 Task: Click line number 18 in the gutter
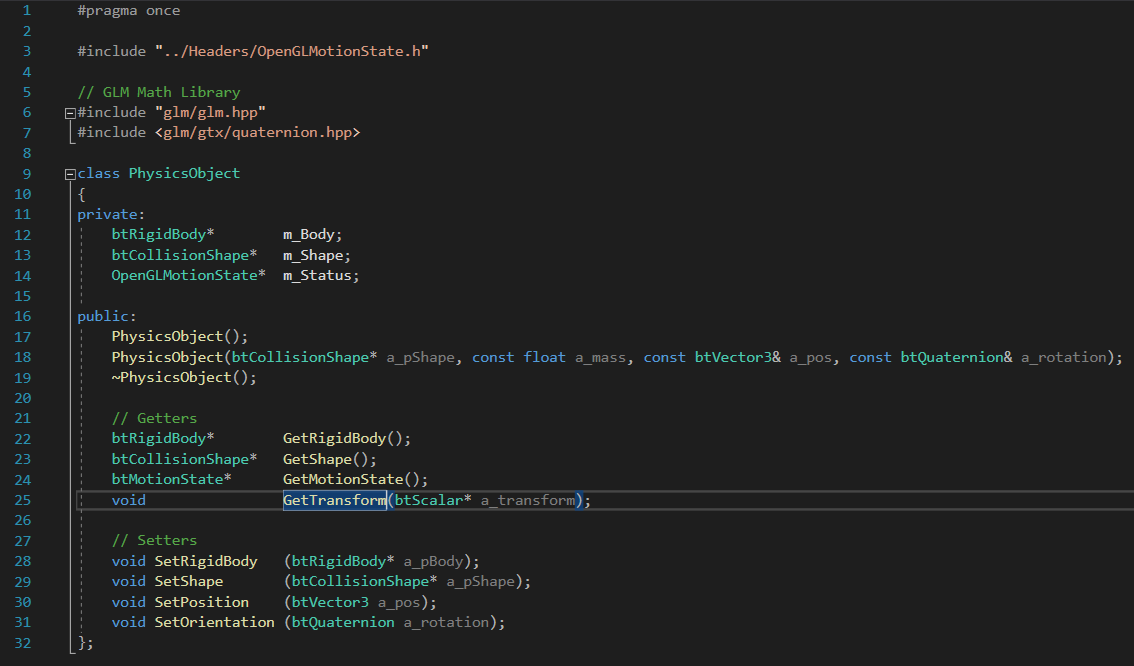[23, 357]
